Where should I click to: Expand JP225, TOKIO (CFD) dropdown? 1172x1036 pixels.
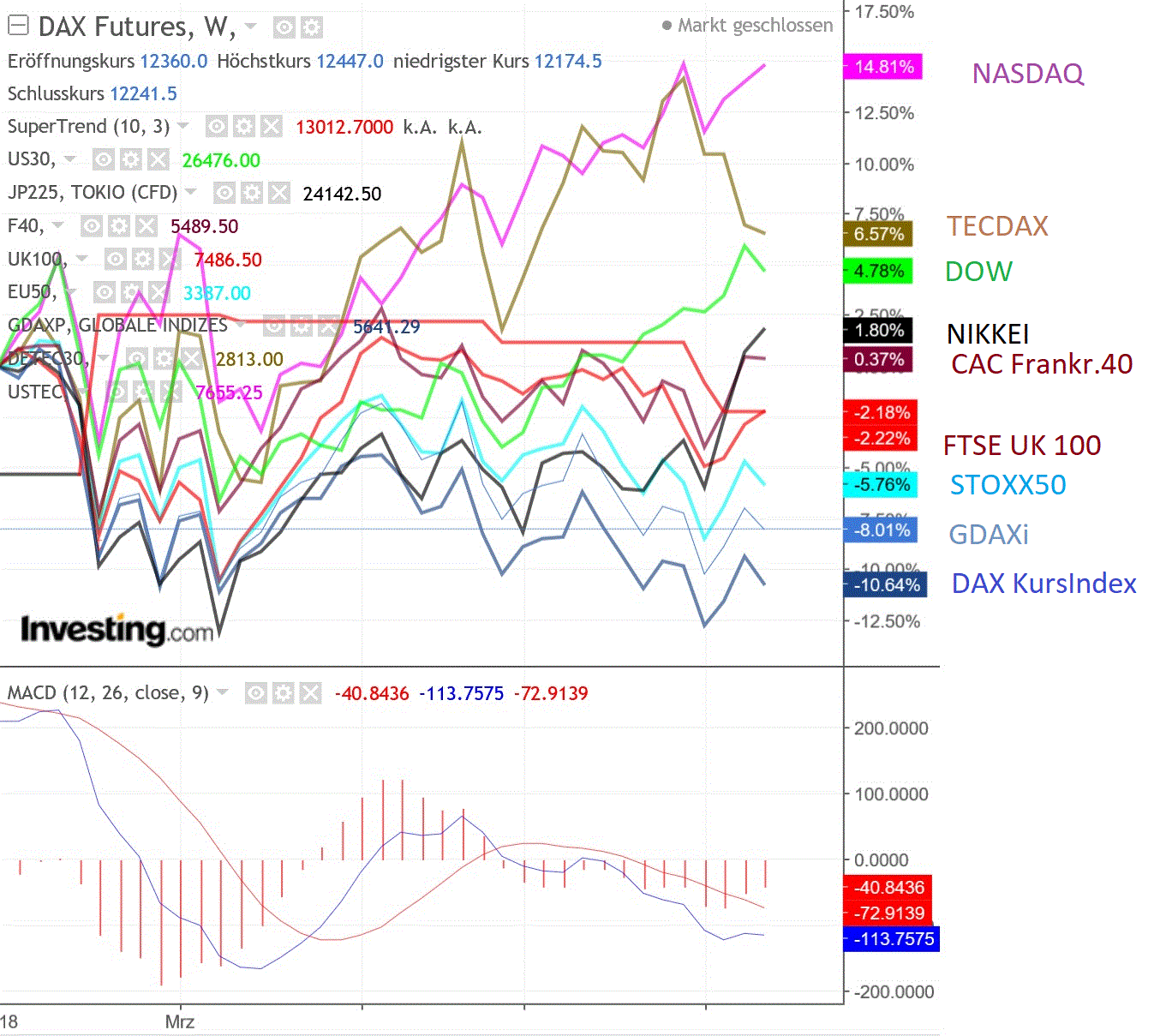click(x=191, y=192)
